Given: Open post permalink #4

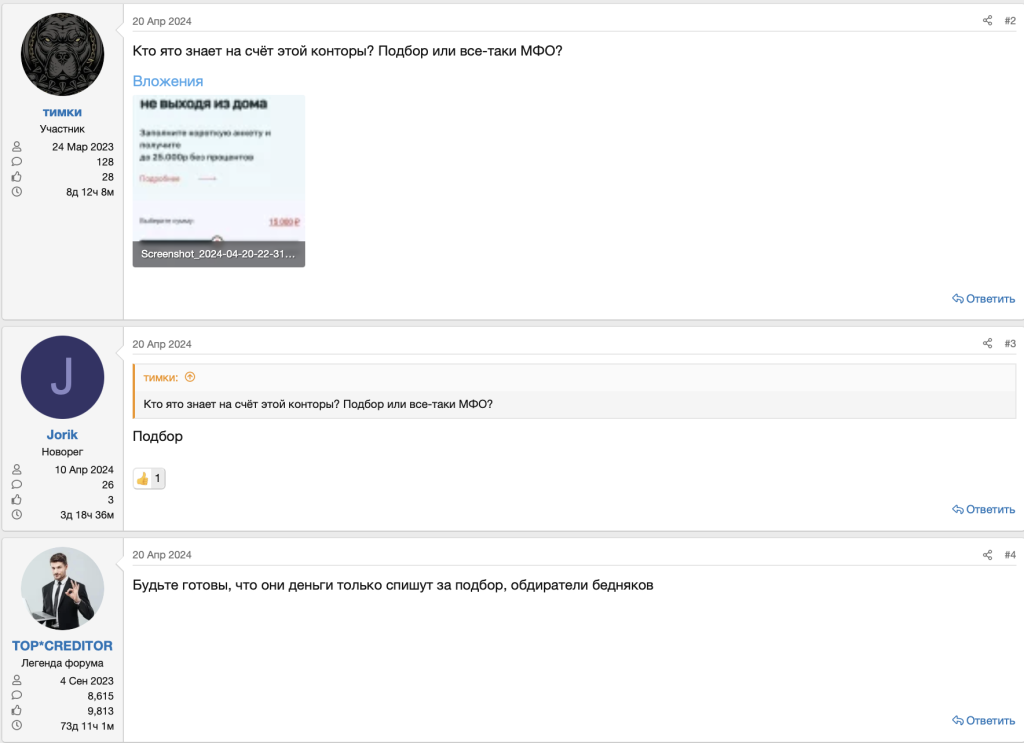Looking at the screenshot, I should pos(1010,555).
